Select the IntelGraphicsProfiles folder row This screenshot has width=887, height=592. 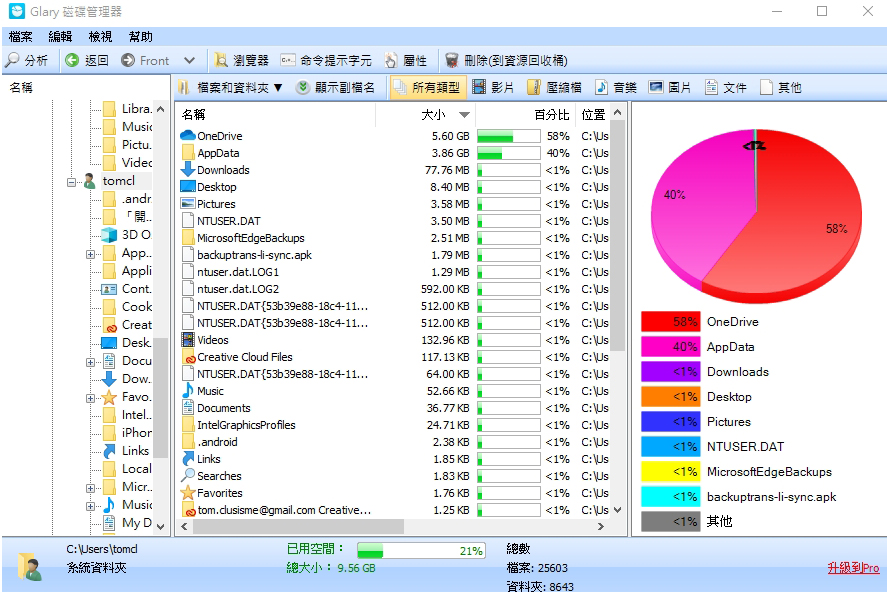pos(395,425)
